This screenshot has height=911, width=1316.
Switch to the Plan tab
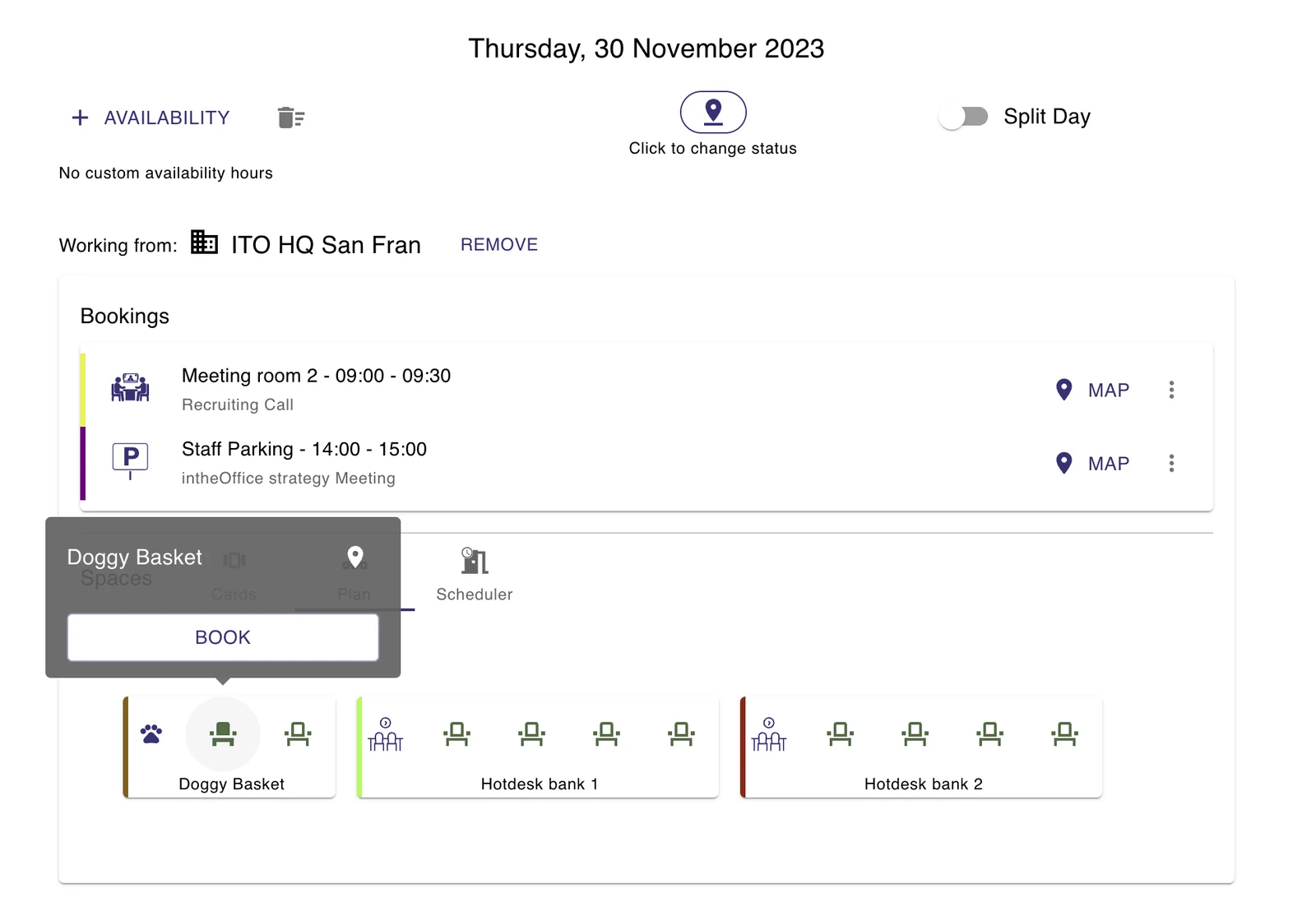tap(354, 576)
